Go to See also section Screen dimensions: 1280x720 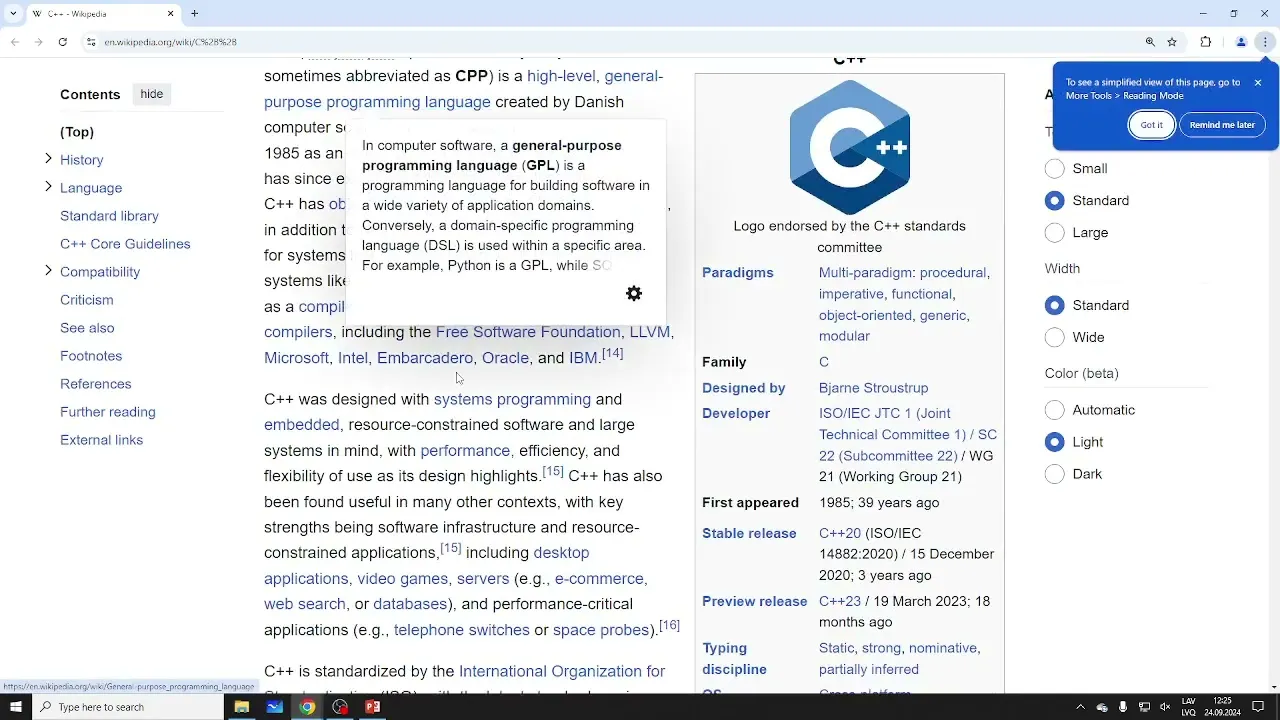87,328
